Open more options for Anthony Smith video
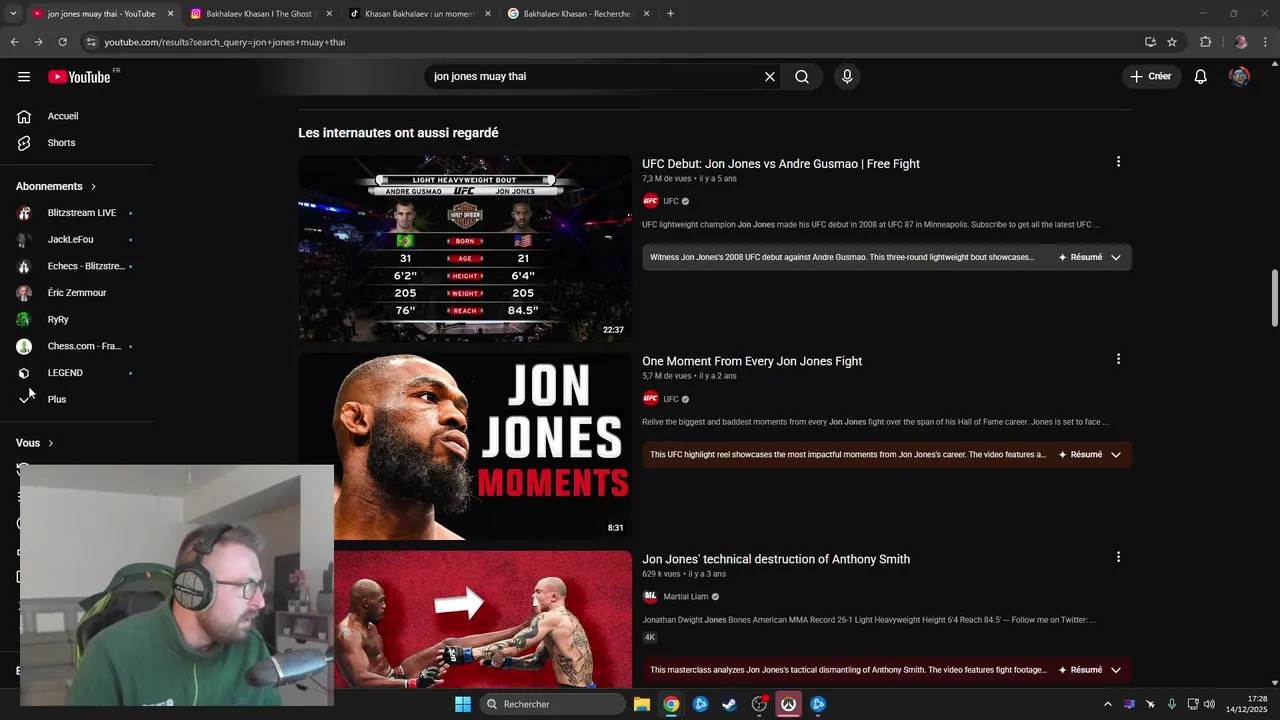The width and height of the screenshot is (1280, 720). [x=1118, y=557]
